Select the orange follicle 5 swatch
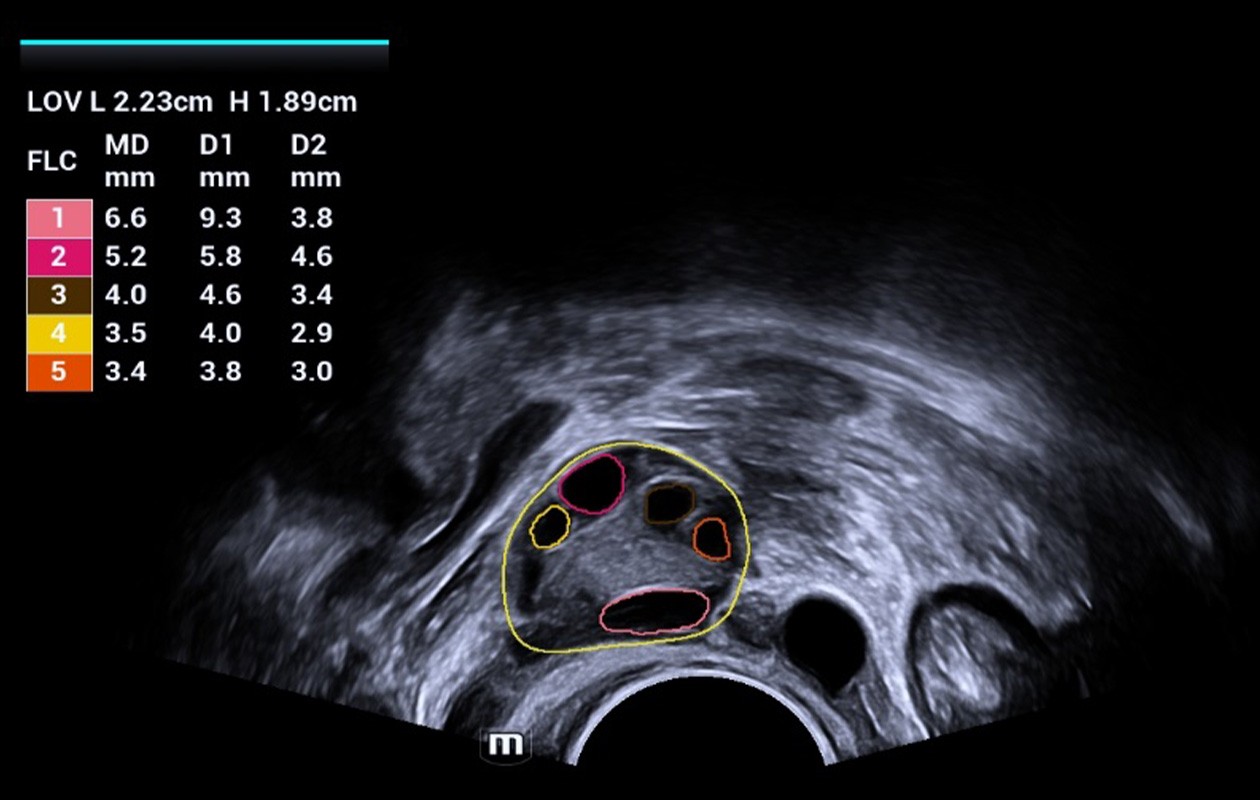This screenshot has width=1260, height=800. pos(59,372)
